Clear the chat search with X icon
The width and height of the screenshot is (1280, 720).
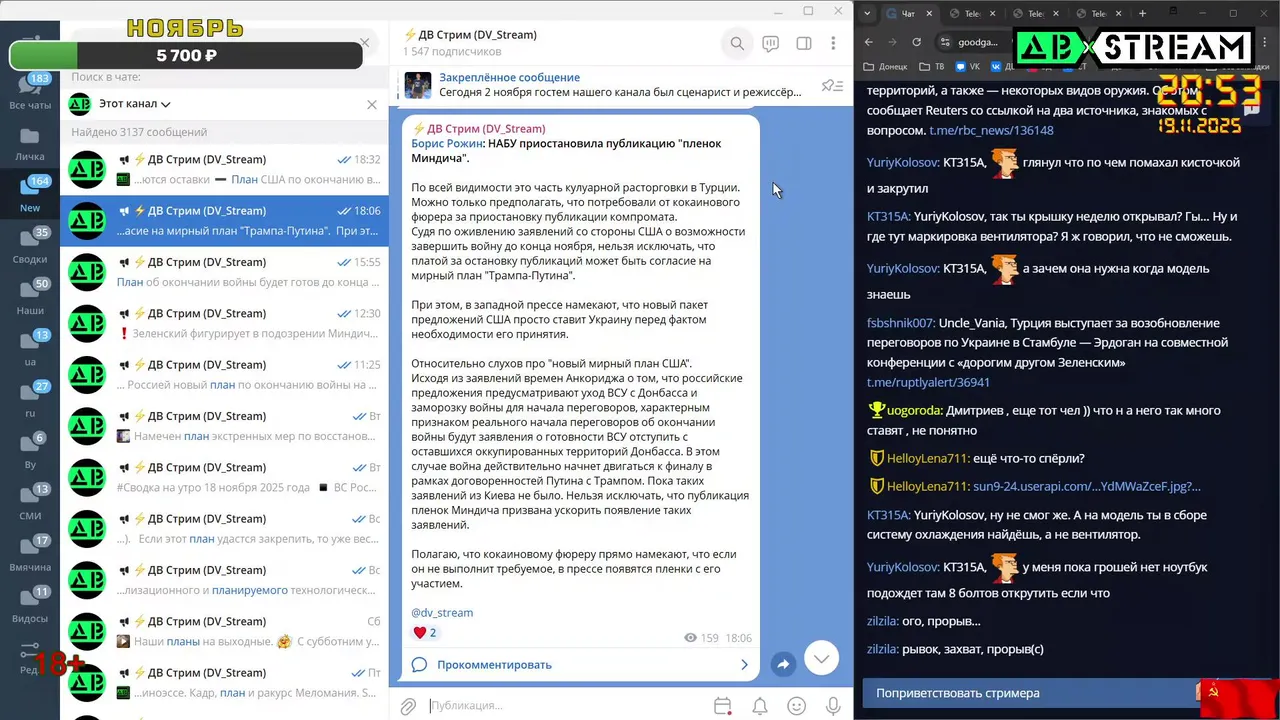(365, 43)
